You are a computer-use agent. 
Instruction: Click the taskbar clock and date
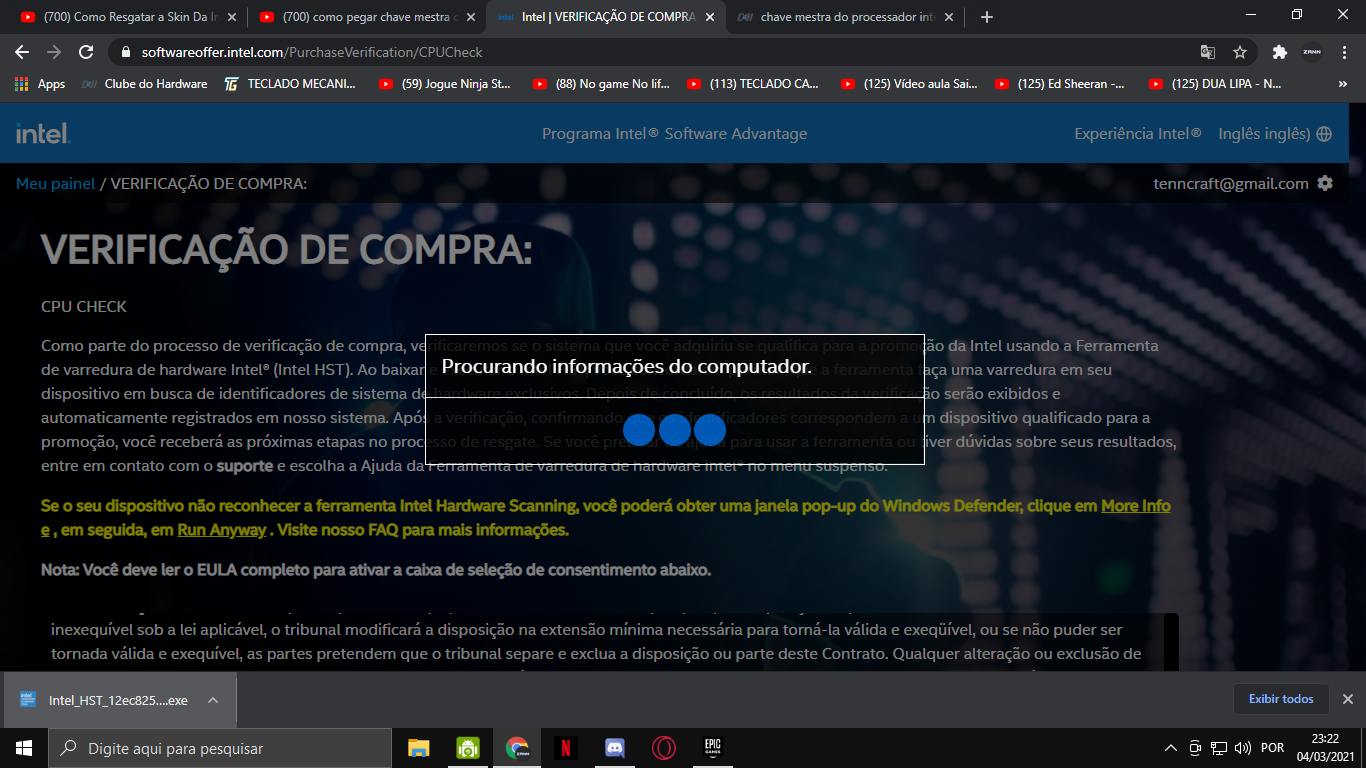point(1325,748)
